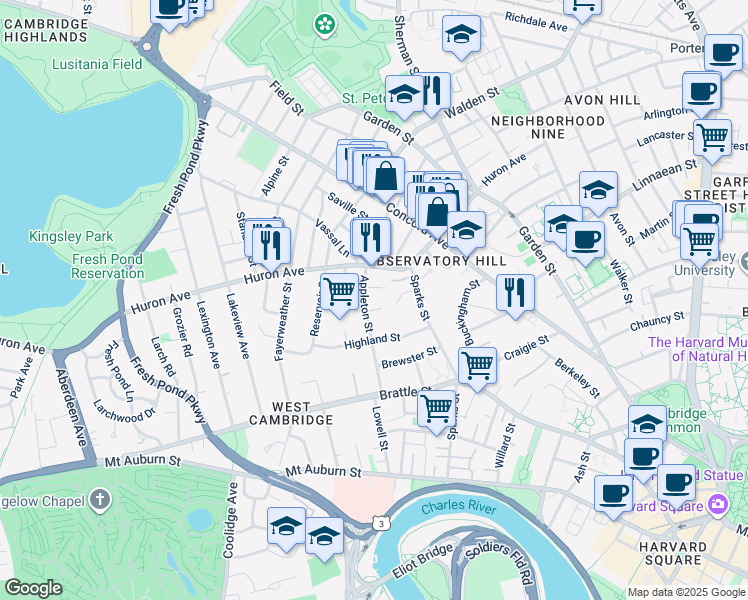This screenshot has width=748, height=600.
Task: Click the right school marker near Route 3 shield
Action: 324,536
